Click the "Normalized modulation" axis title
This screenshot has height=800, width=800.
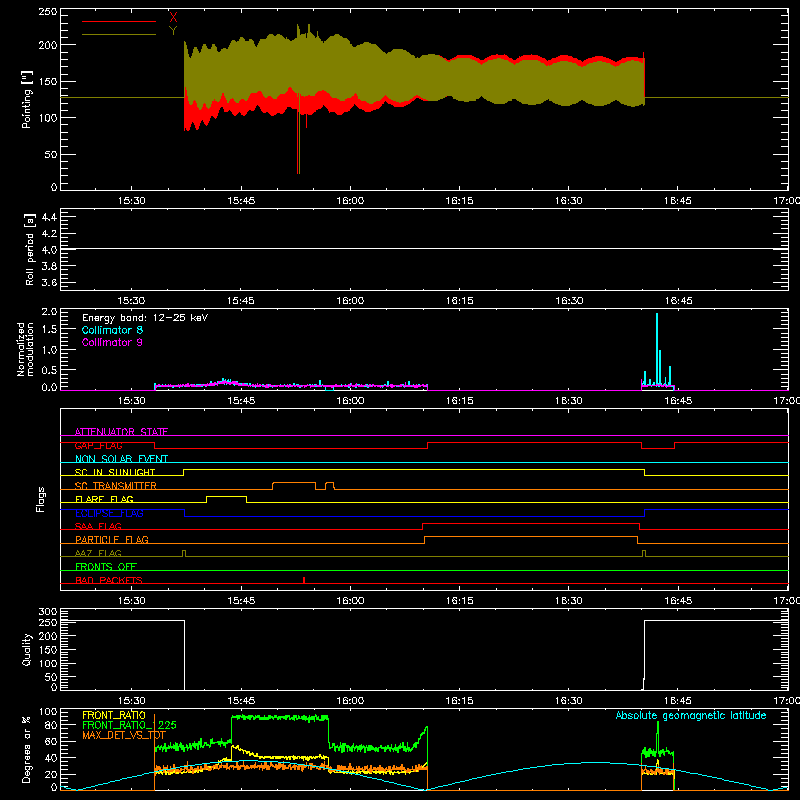pyautogui.click(x=26, y=349)
